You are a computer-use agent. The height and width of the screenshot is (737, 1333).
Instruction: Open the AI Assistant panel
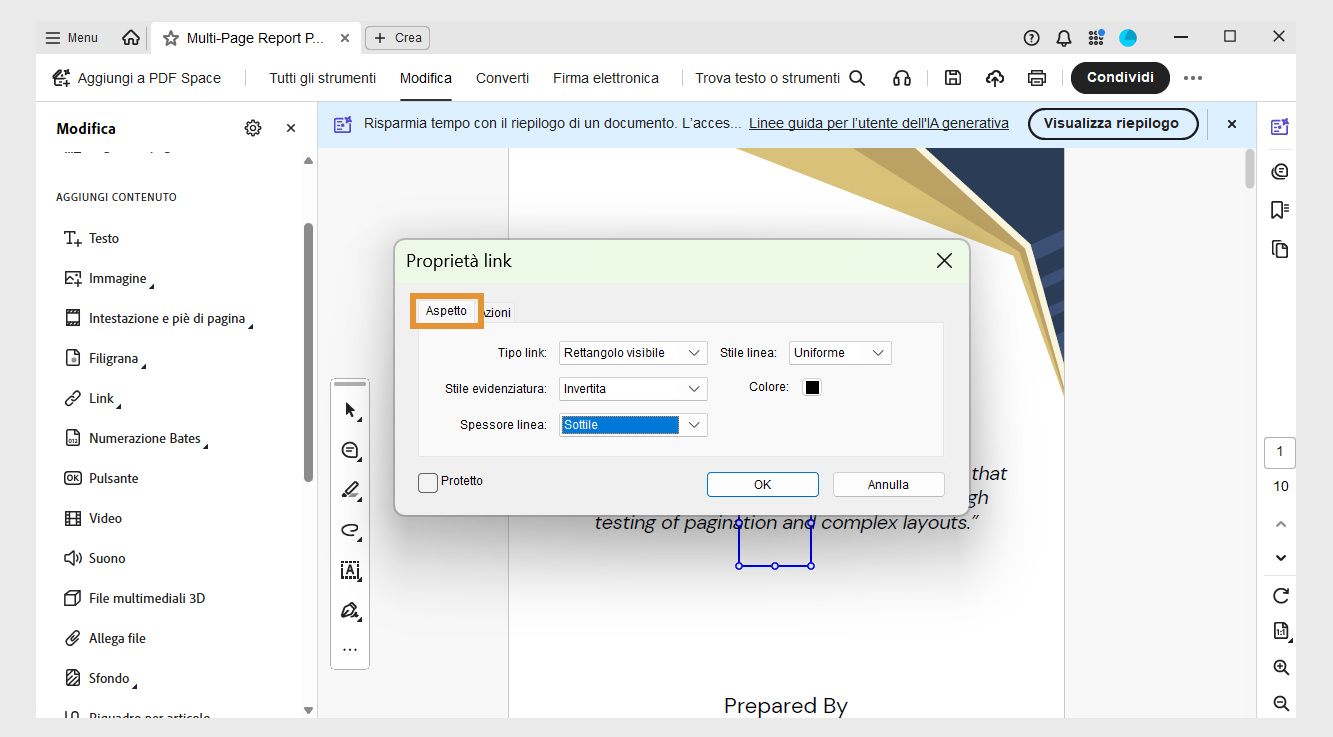(x=1279, y=126)
